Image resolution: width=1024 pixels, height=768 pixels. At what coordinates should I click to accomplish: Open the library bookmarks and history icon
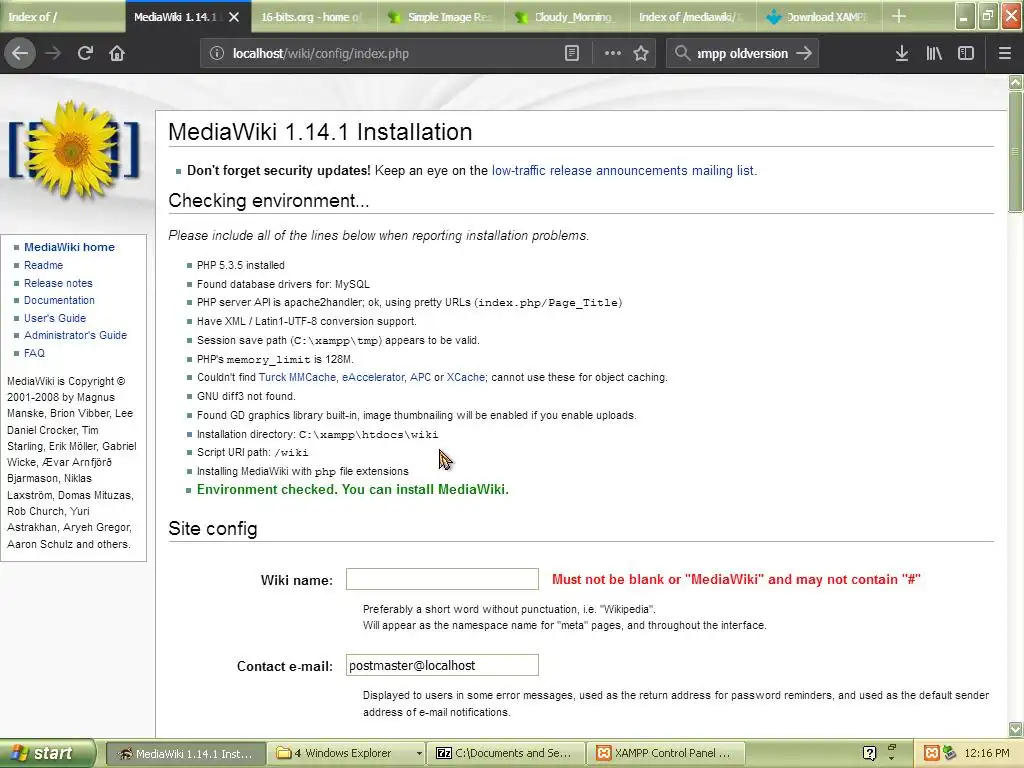(x=934, y=54)
